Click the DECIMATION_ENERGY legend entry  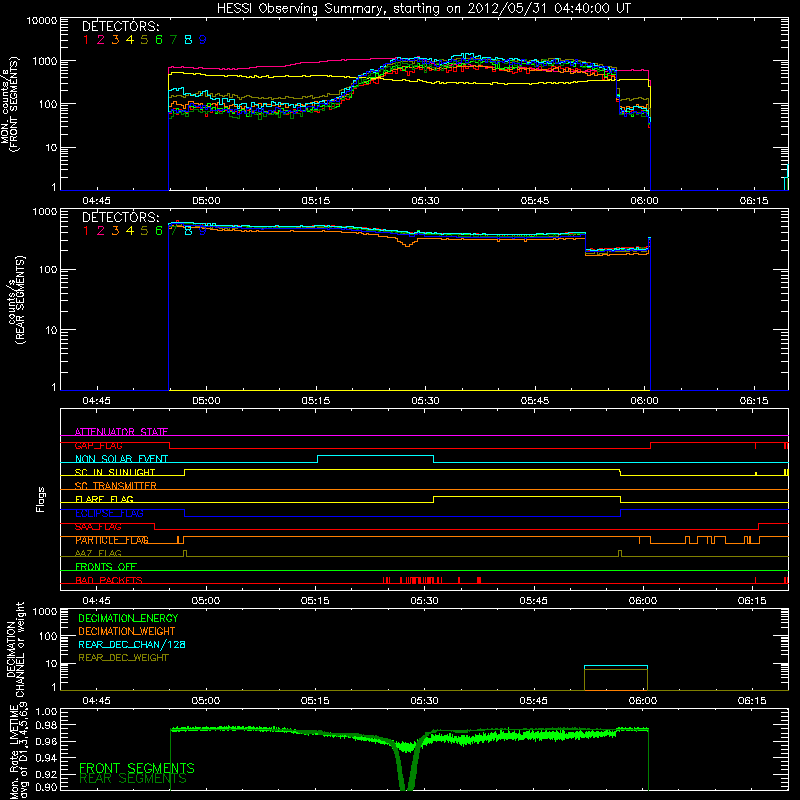[128, 618]
